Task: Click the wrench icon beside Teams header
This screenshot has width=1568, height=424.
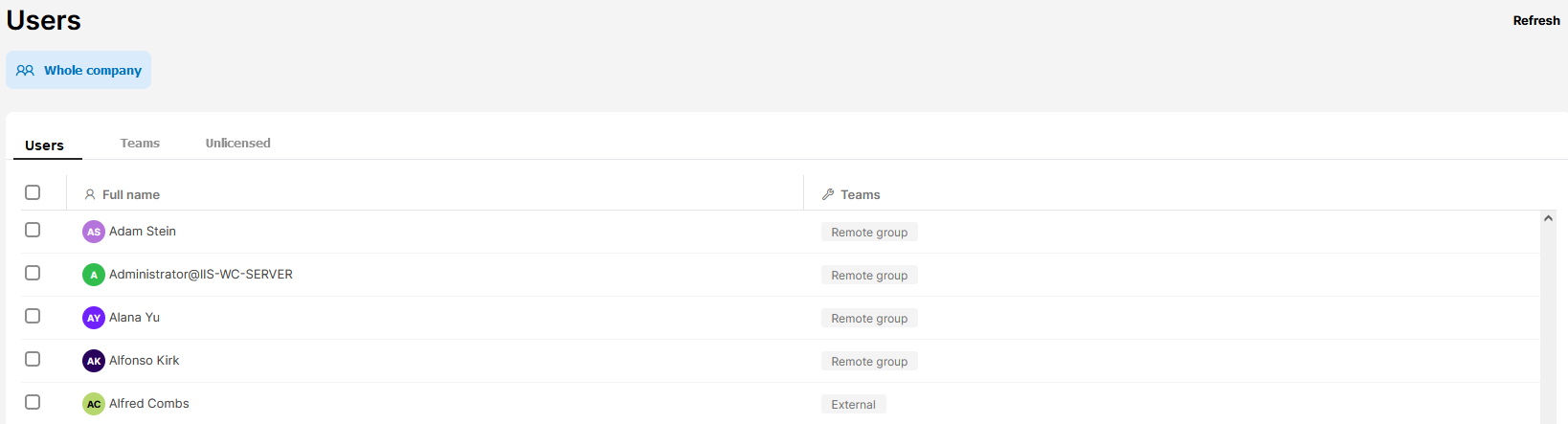Action: [828, 194]
